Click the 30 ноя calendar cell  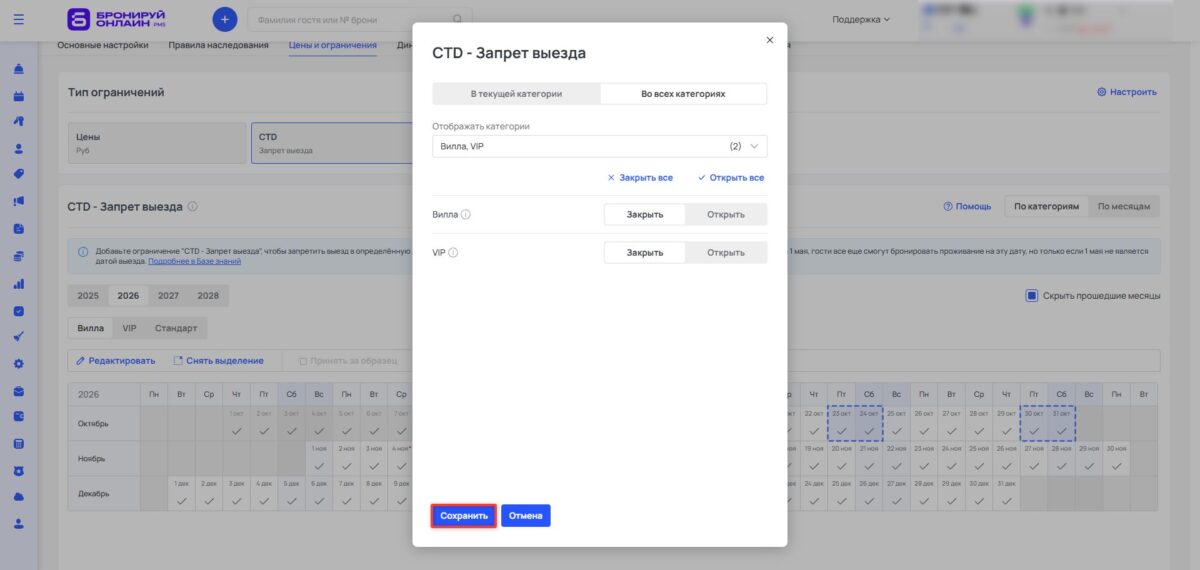pyautogui.click(x=1116, y=458)
